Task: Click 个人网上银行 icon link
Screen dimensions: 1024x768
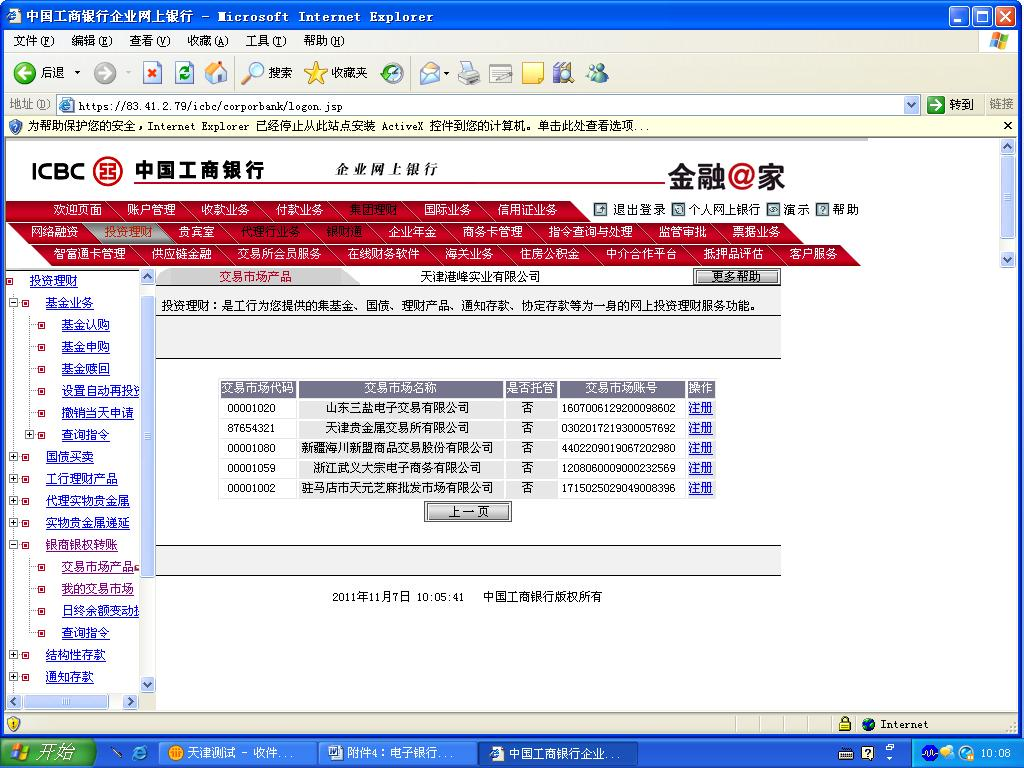Action: (679, 210)
